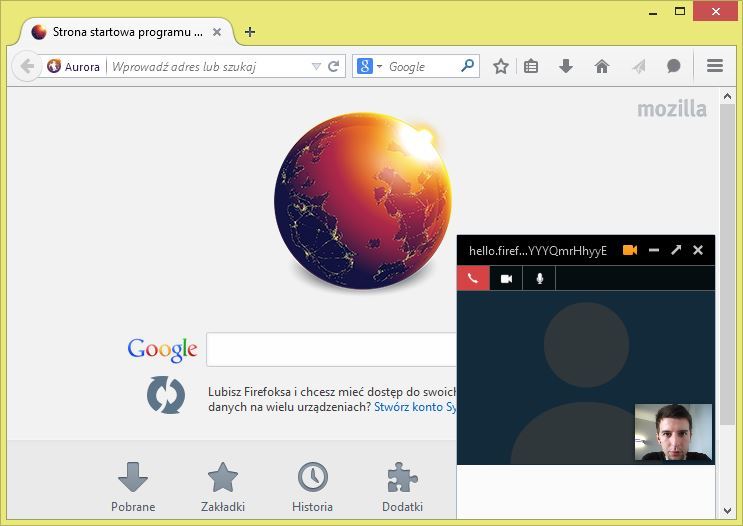Click in the address bar field

point(210,67)
